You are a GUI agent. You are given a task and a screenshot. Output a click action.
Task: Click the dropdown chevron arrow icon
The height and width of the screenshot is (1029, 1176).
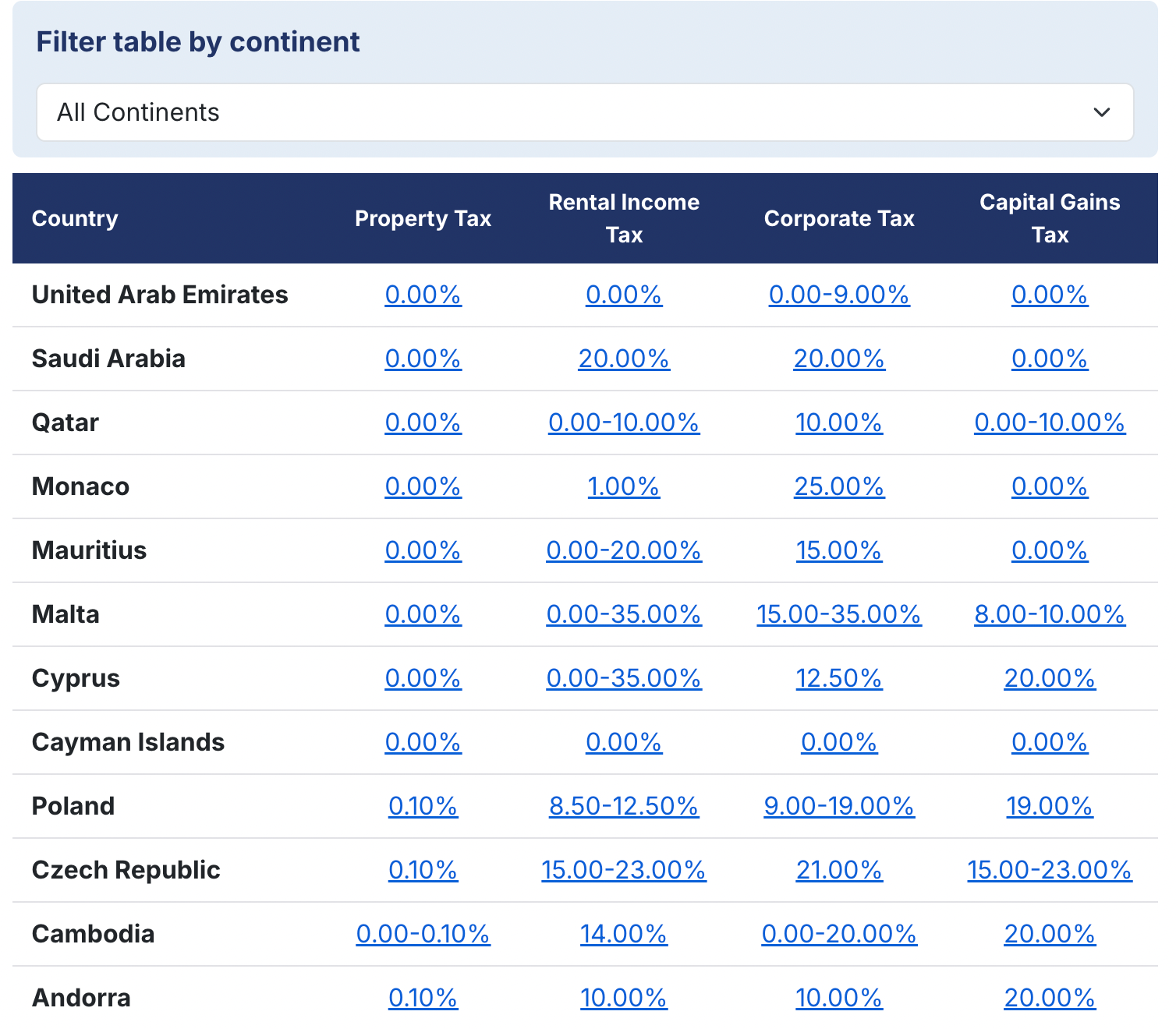click(1101, 112)
